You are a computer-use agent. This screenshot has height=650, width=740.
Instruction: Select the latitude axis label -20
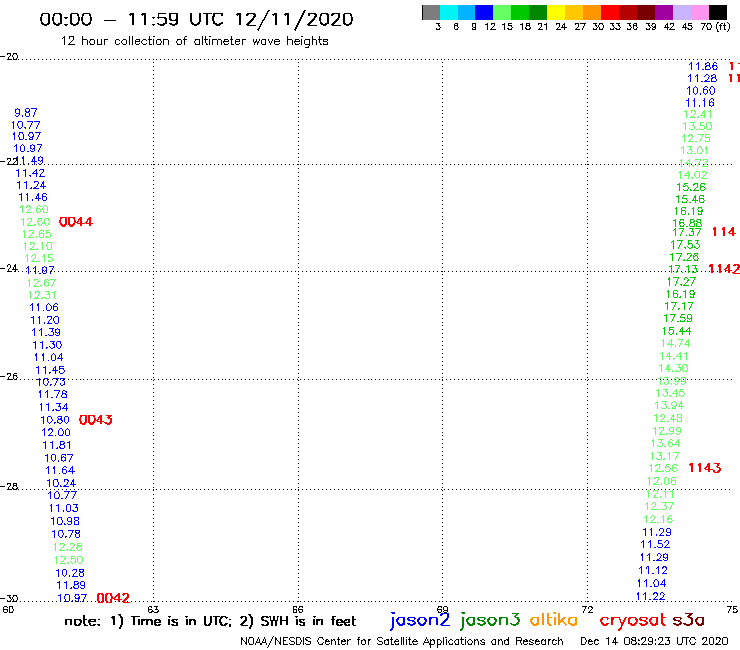9,57
